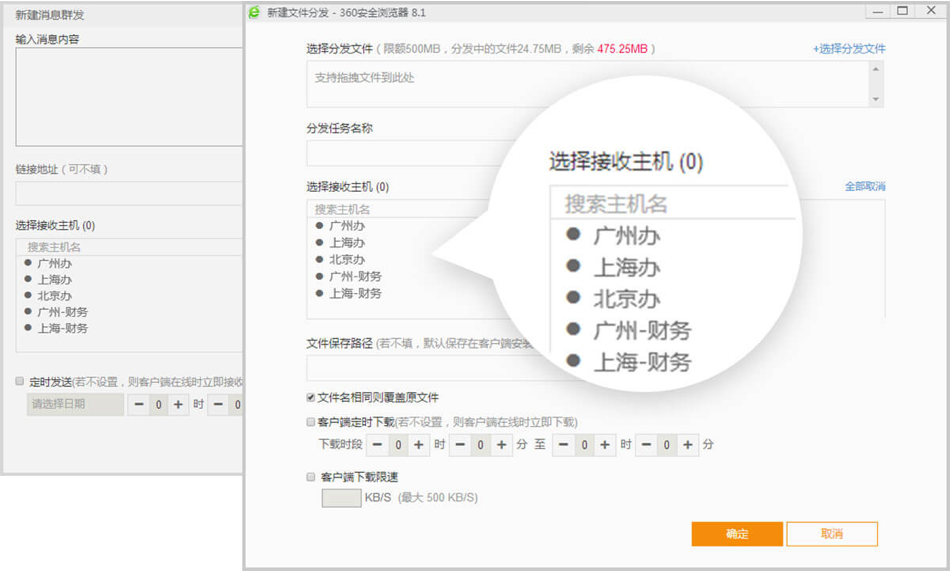Open the '请选择日期' date picker
The width and height of the screenshot is (950, 572).
click(75, 405)
